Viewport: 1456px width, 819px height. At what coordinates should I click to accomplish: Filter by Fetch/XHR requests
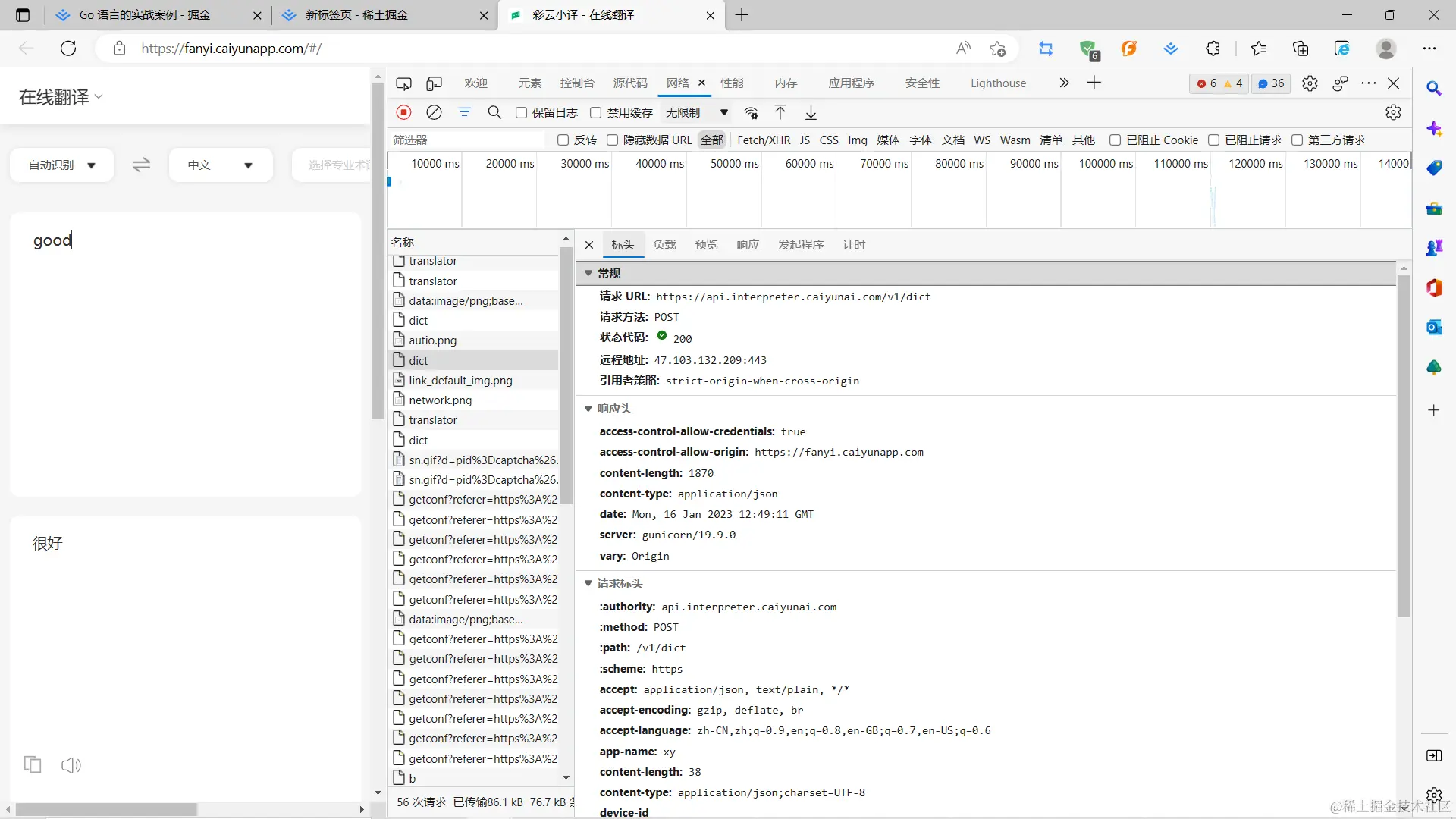(x=764, y=140)
